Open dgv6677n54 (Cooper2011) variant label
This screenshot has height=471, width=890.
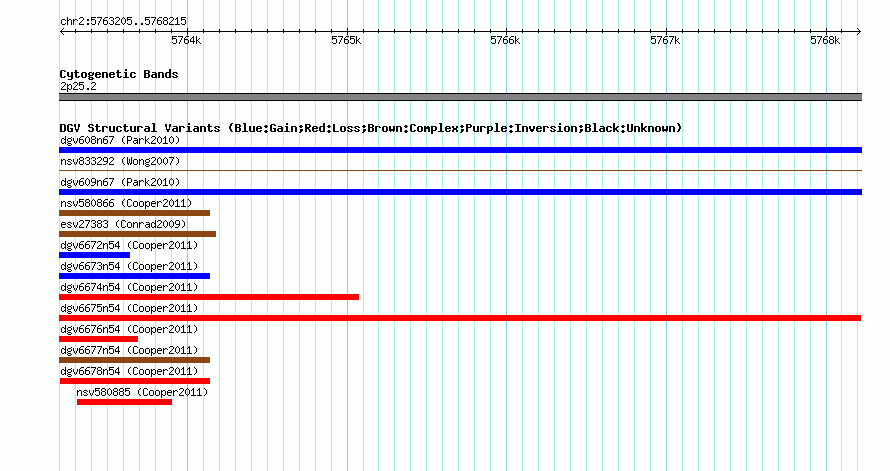click(x=129, y=350)
